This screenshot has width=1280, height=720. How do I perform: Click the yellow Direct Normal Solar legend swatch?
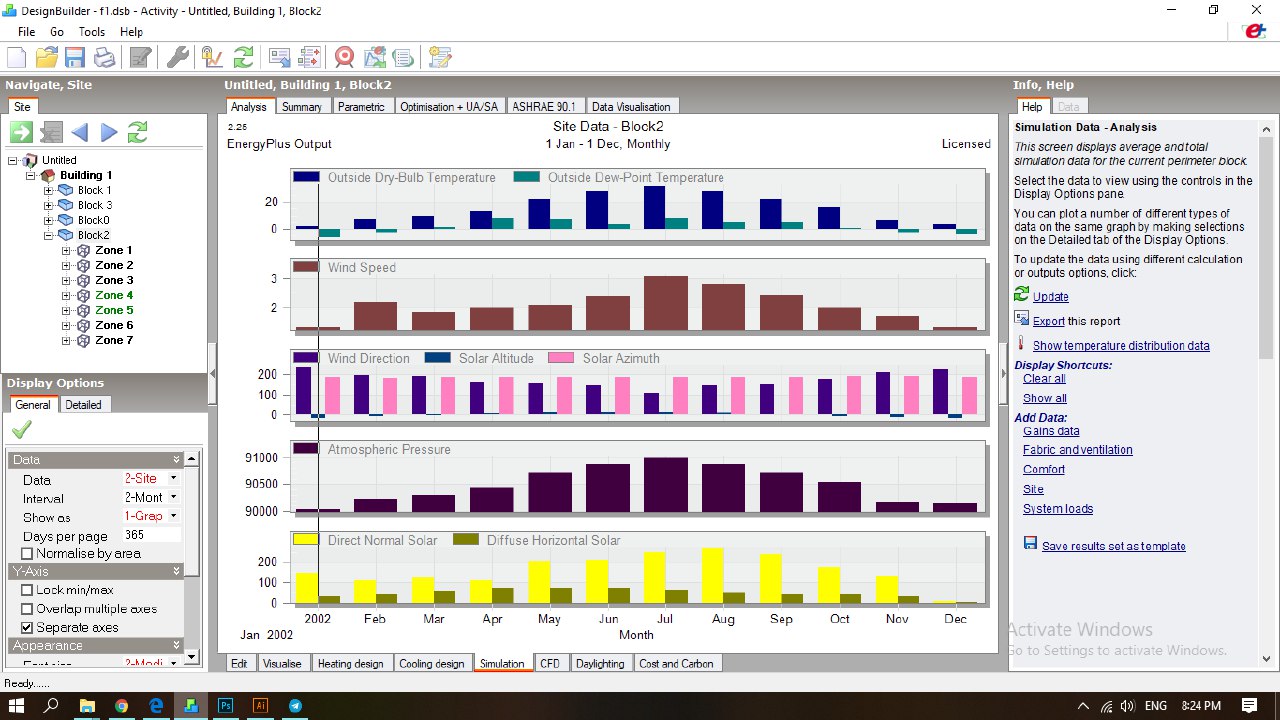click(306, 540)
